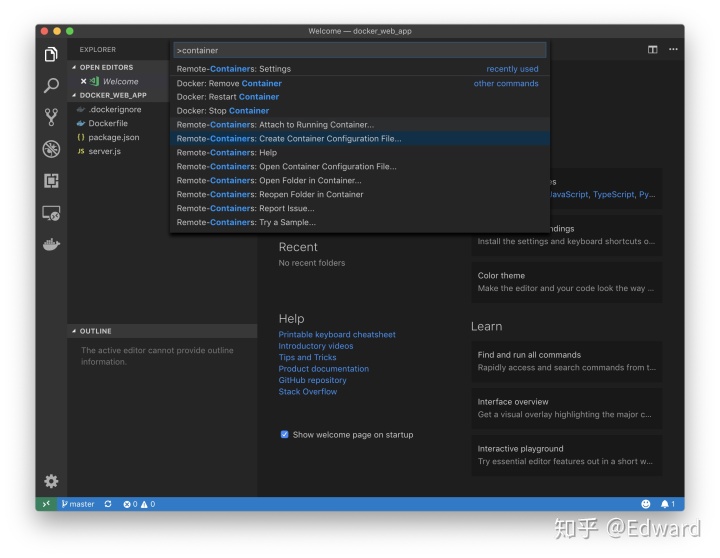The width and height of the screenshot is (720, 558).
Task: Toggle Show welcome page on startup checkbox
Action: click(x=285, y=434)
